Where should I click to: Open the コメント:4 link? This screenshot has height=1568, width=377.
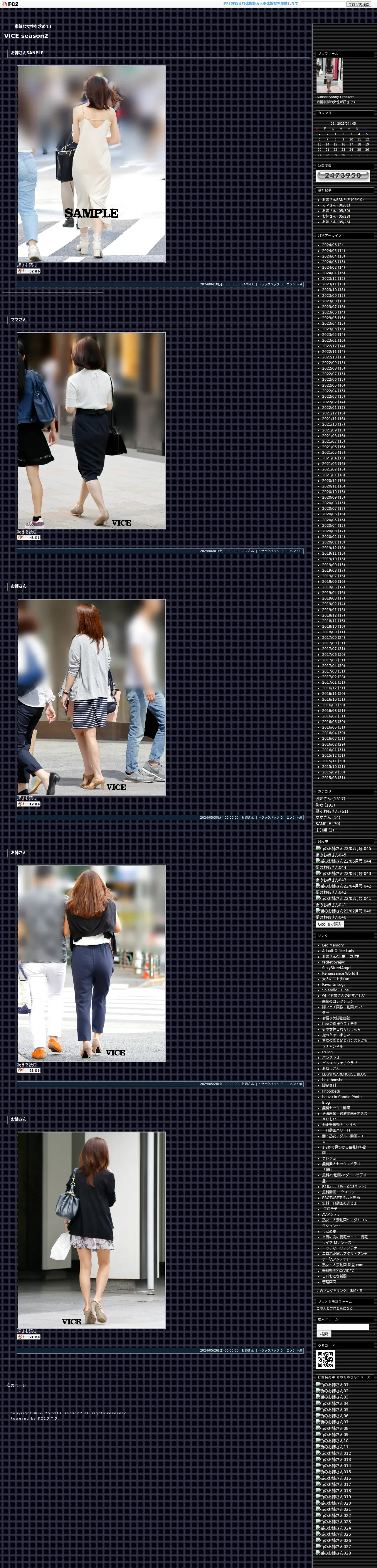tap(294, 284)
